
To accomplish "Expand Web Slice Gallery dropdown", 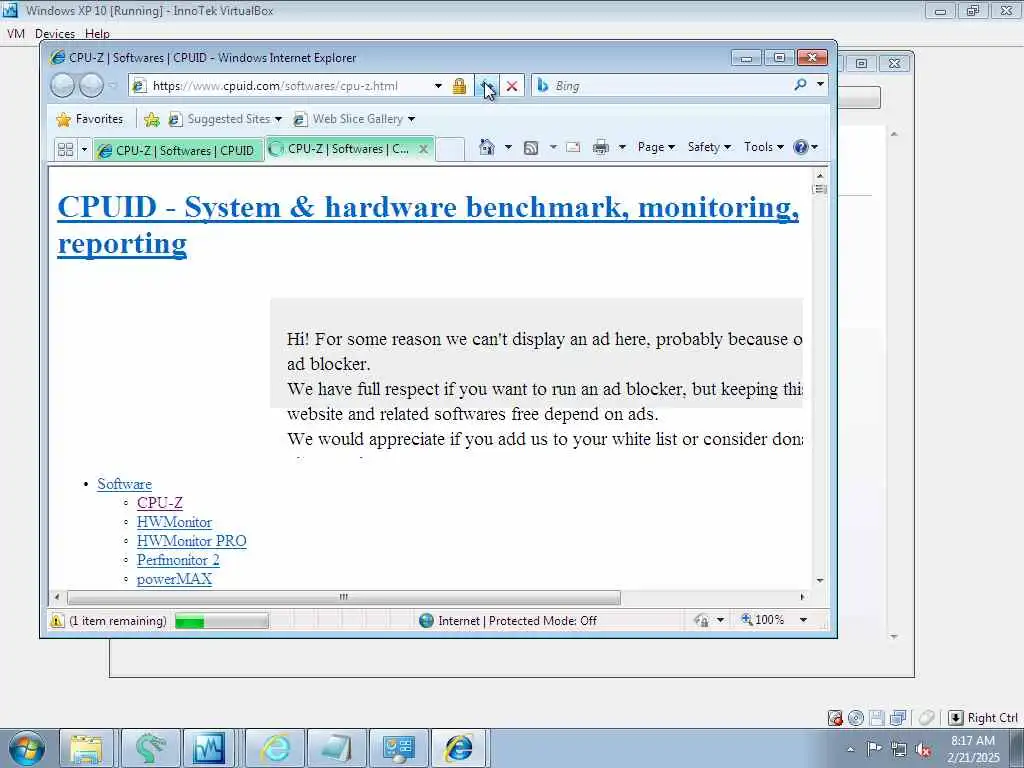I will (411, 119).
